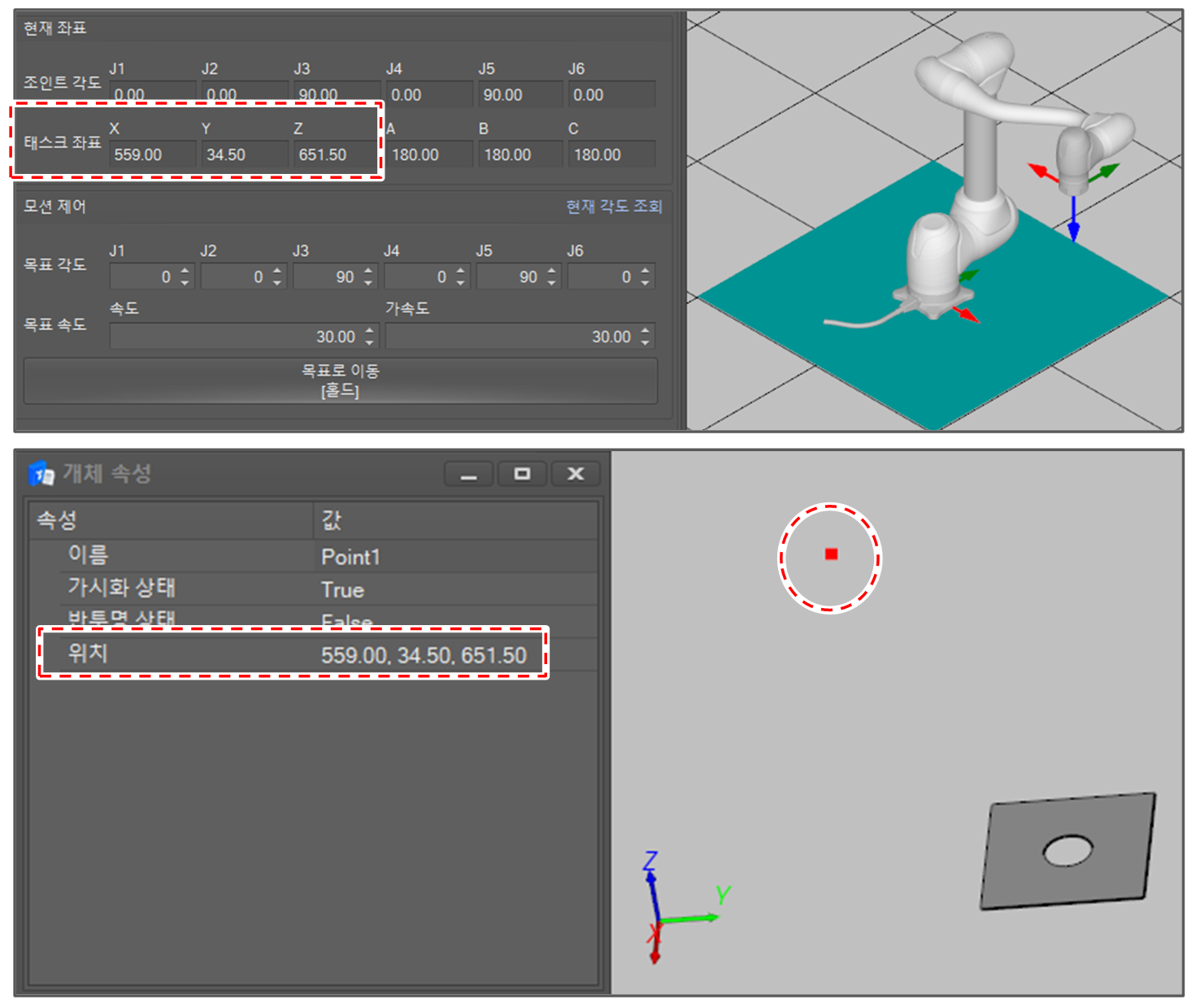
Task: Click the 가시화 상태 True value
Action: click(343, 589)
